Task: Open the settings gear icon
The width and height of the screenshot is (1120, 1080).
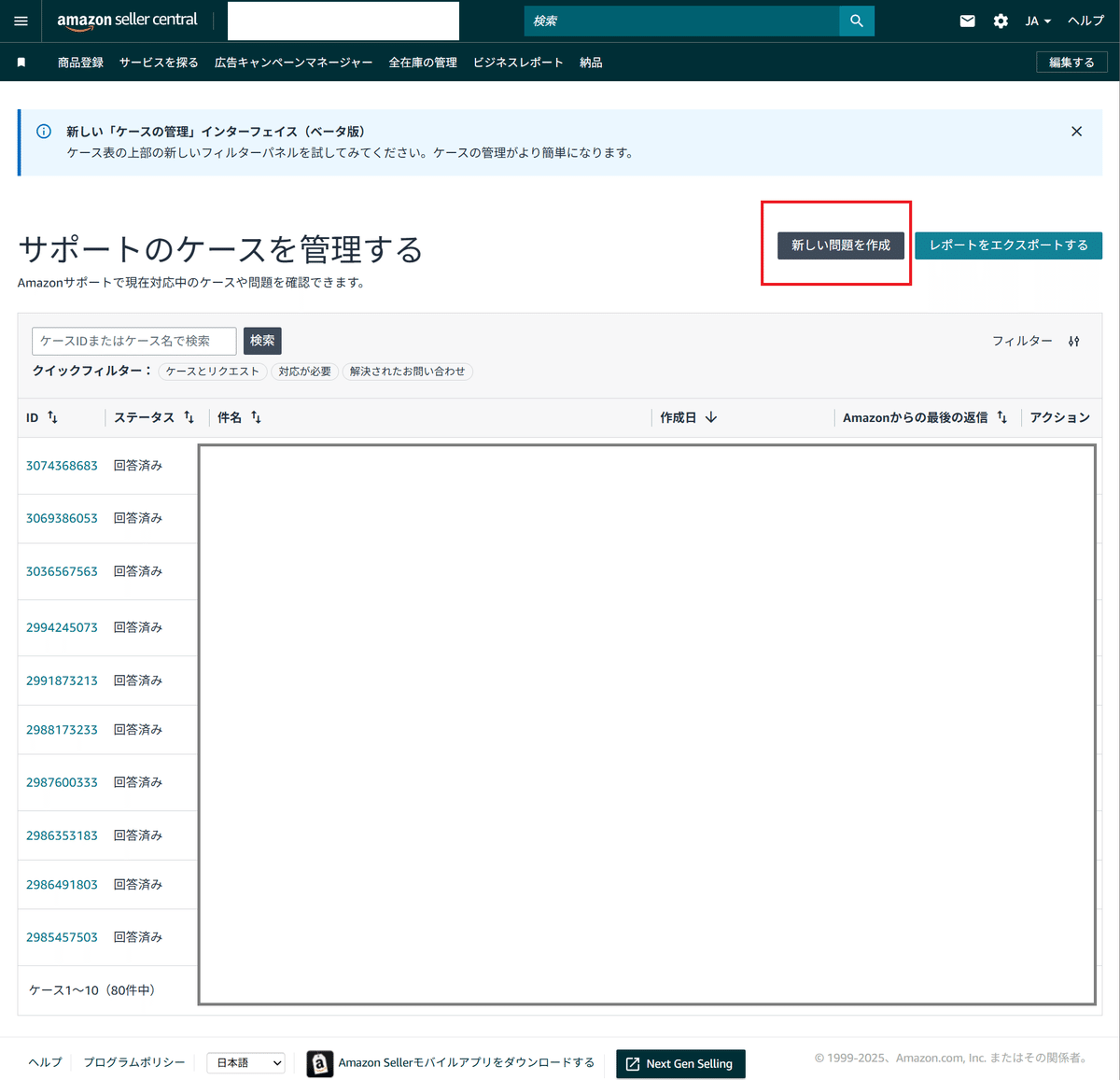Action: point(1001,21)
